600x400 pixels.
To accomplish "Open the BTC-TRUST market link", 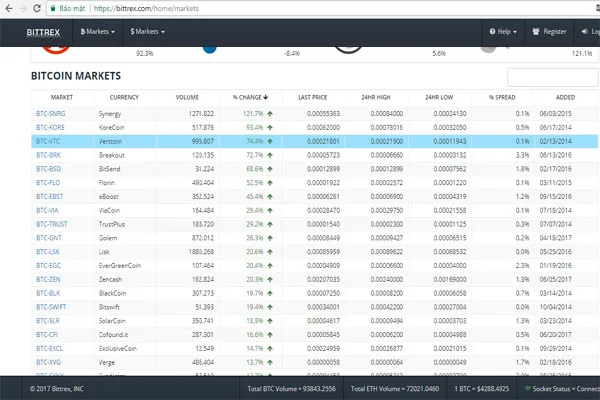I will click(x=52, y=224).
